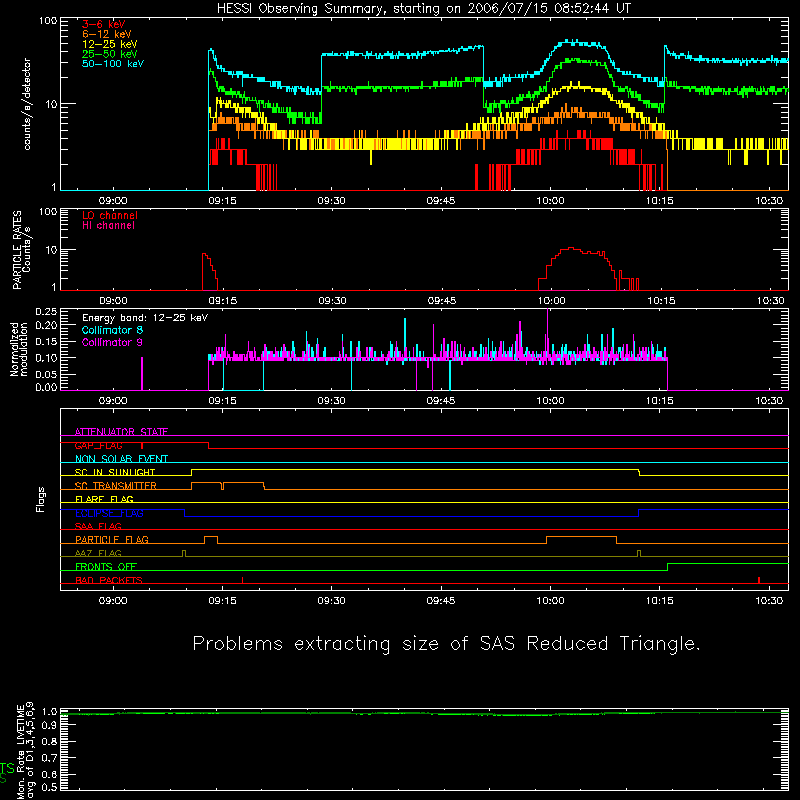Click the vertical 'Flags' axis label

click(40, 499)
